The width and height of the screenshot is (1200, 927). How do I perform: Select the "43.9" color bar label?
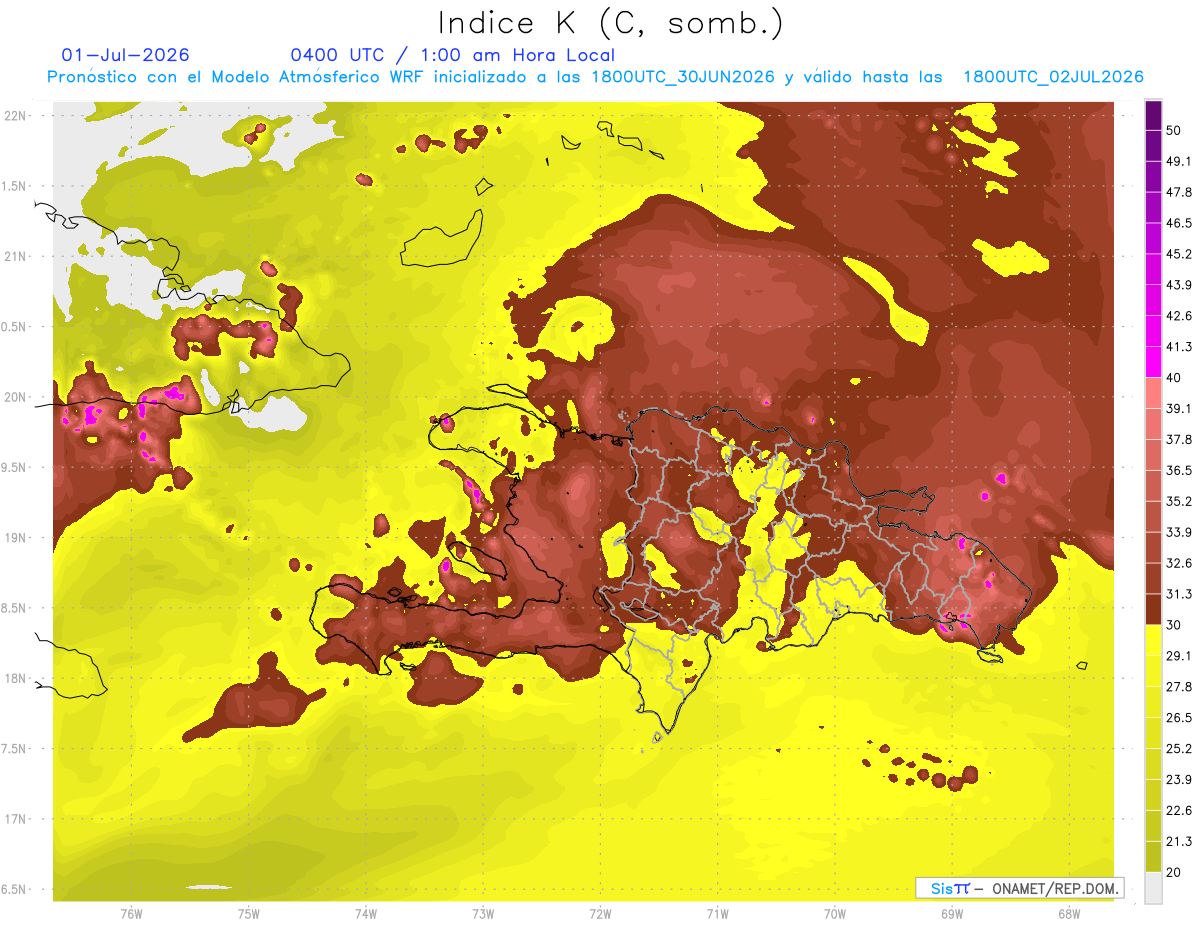click(x=1178, y=285)
